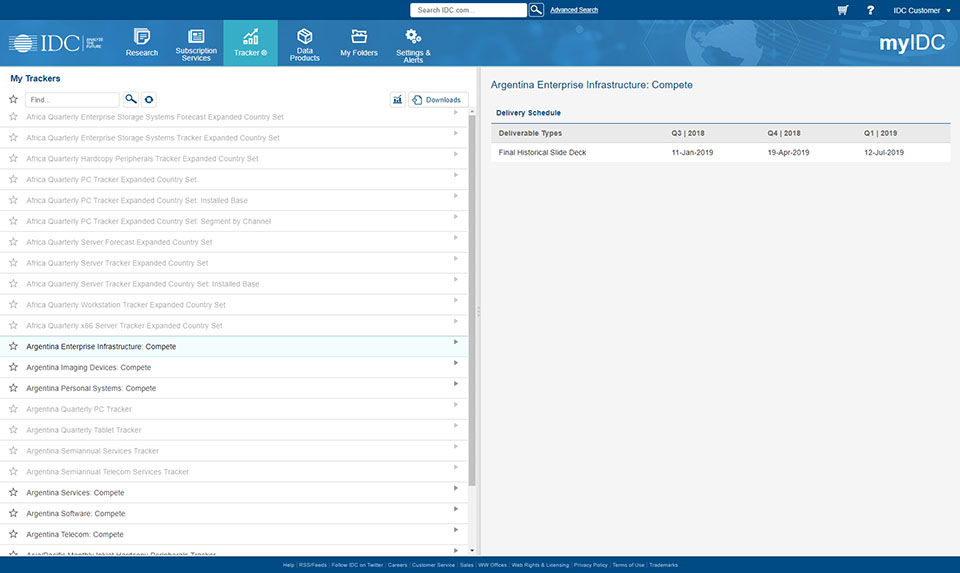Click the Q3 | 2018 column header
This screenshot has width=960, height=573.
(688, 133)
